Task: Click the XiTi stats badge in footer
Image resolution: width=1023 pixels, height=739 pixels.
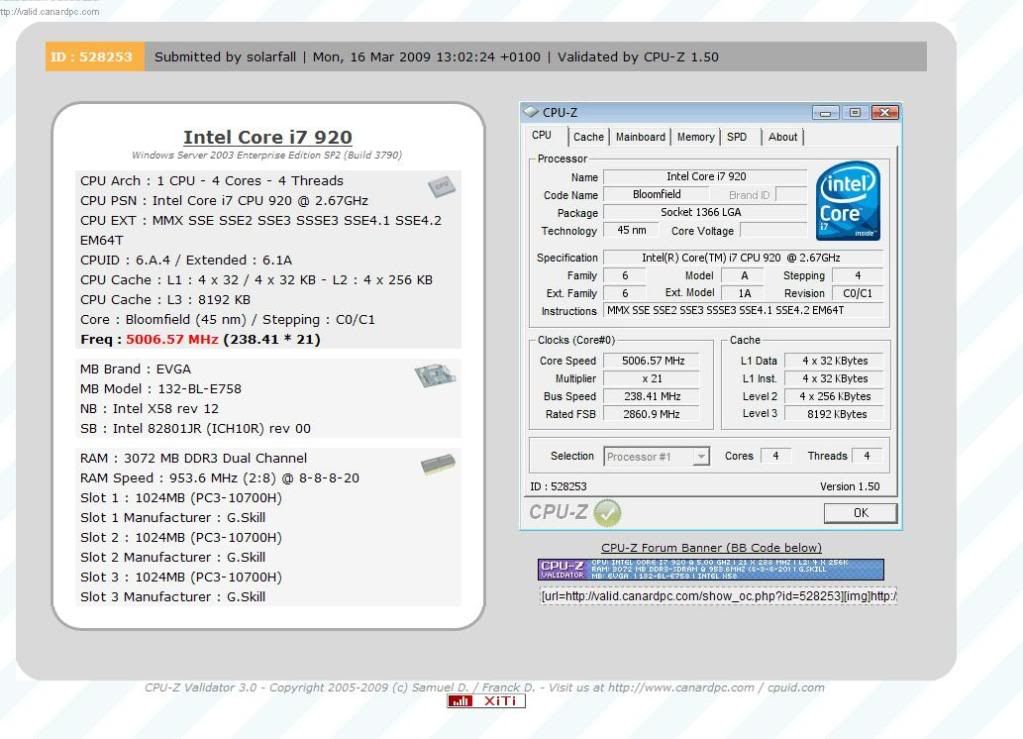Action: pyautogui.click(x=486, y=701)
